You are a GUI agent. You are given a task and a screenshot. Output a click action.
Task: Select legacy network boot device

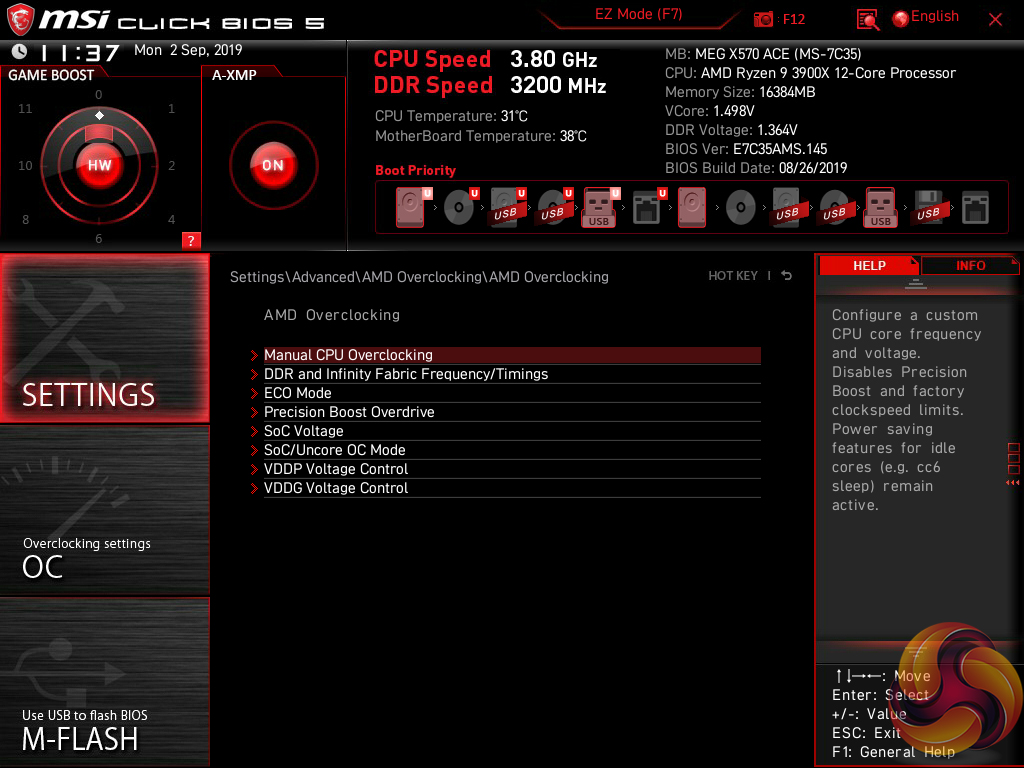point(975,207)
